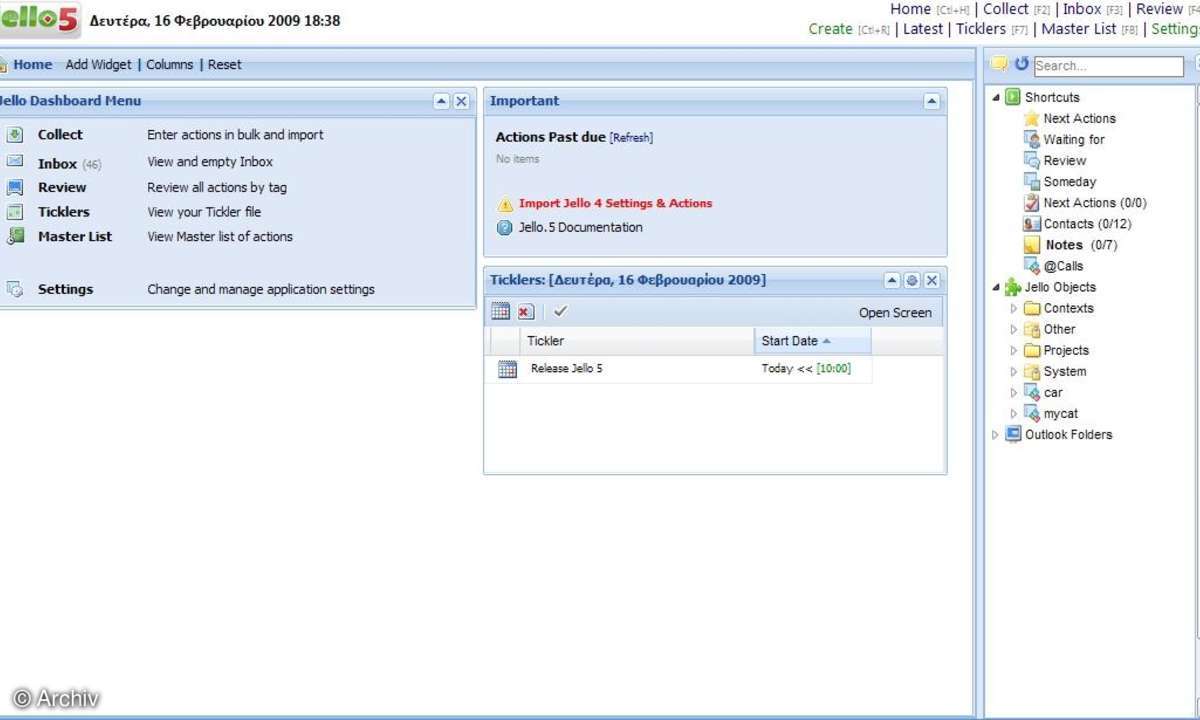The image size is (1200, 720).
Task: Click the Search input field
Action: [1108, 66]
